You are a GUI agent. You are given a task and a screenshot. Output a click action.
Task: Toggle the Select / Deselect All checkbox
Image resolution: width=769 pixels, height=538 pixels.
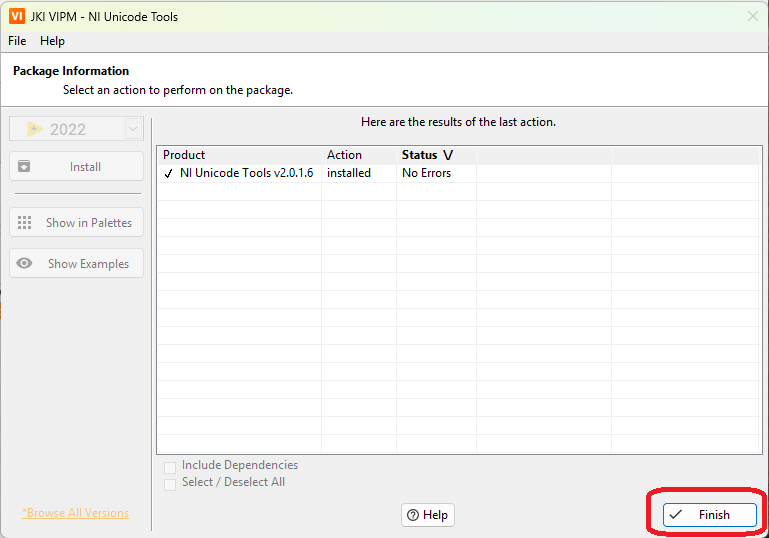pos(170,485)
